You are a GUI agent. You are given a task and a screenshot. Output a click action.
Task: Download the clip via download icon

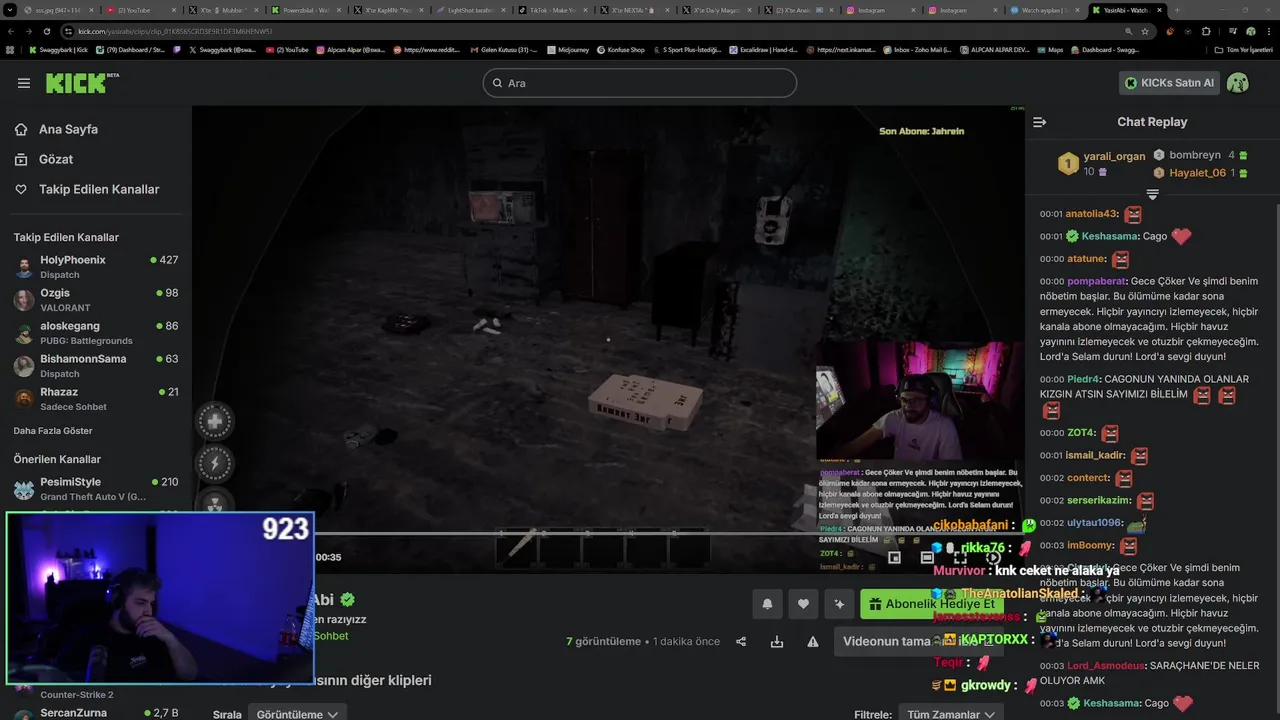pos(777,642)
